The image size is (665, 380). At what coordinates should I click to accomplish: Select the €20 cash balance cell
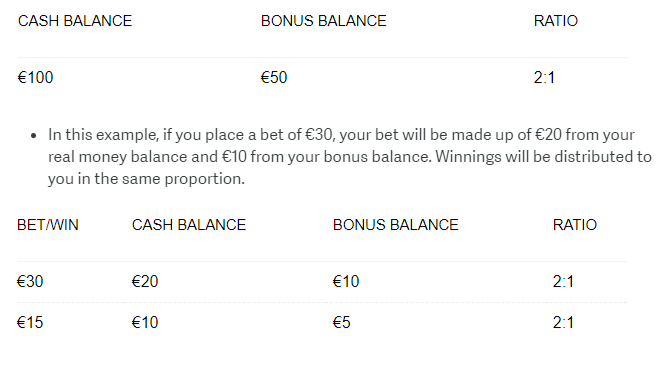[145, 282]
